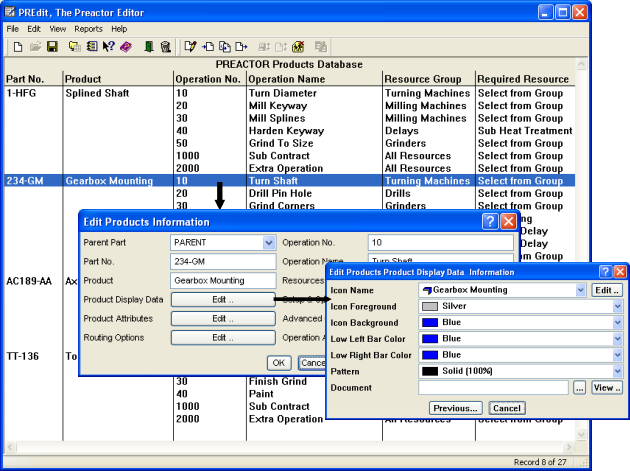Screen dimensions: 630x471
Task: Activate the What's This help pointer icon
Action: [108, 47]
